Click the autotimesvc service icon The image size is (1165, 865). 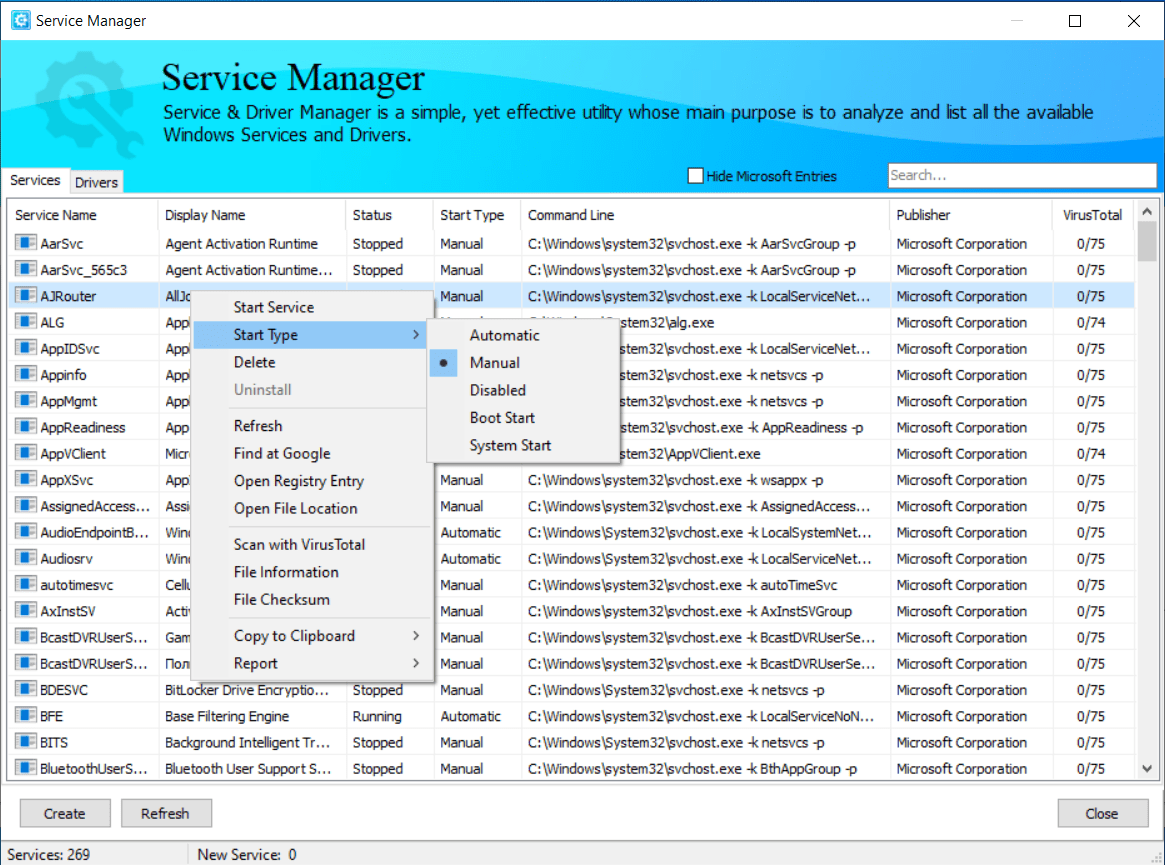pyautogui.click(x=26, y=584)
